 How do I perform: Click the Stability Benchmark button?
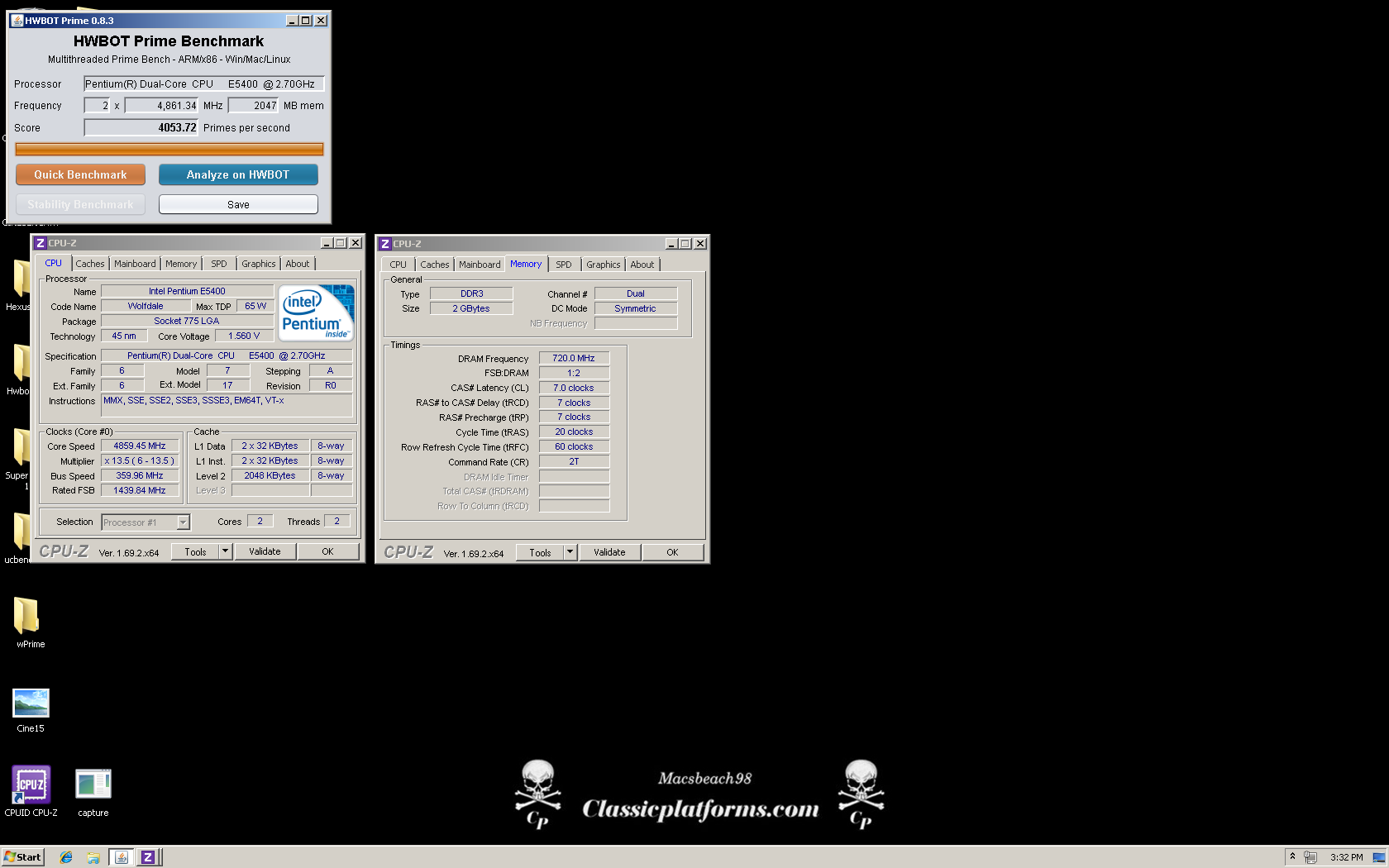(x=80, y=204)
